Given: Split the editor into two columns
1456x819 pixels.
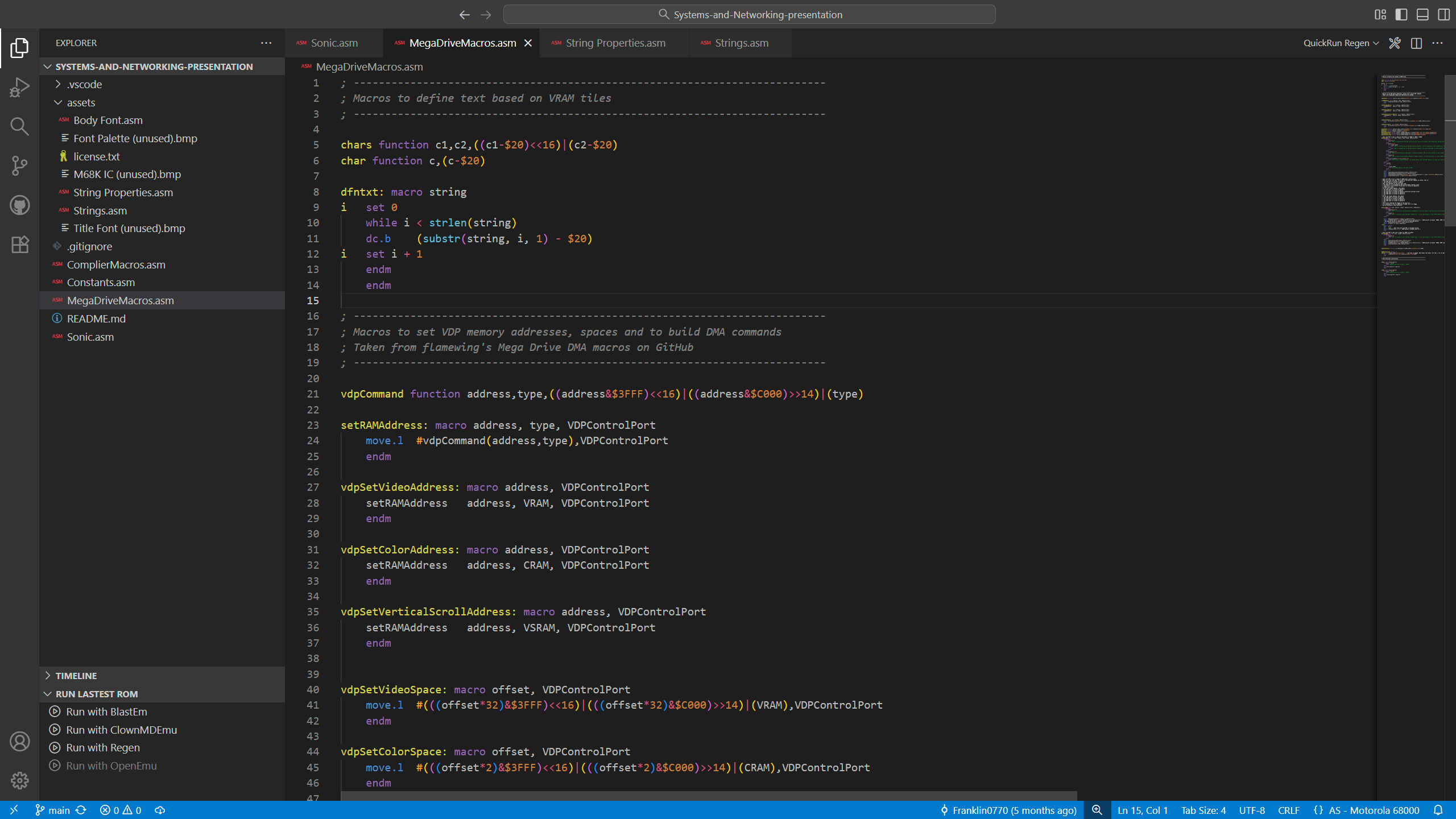Looking at the screenshot, I should click(1416, 43).
